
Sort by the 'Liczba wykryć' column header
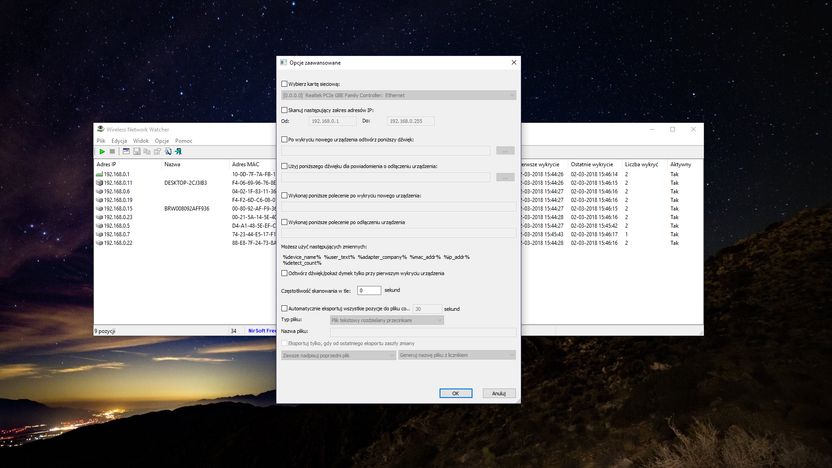[x=644, y=164]
